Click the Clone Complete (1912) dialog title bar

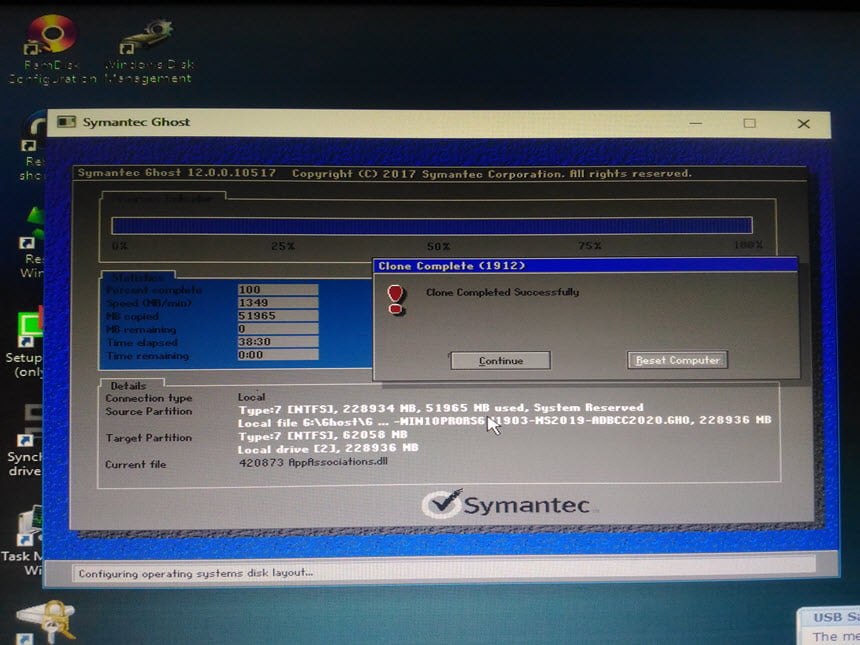click(585, 266)
